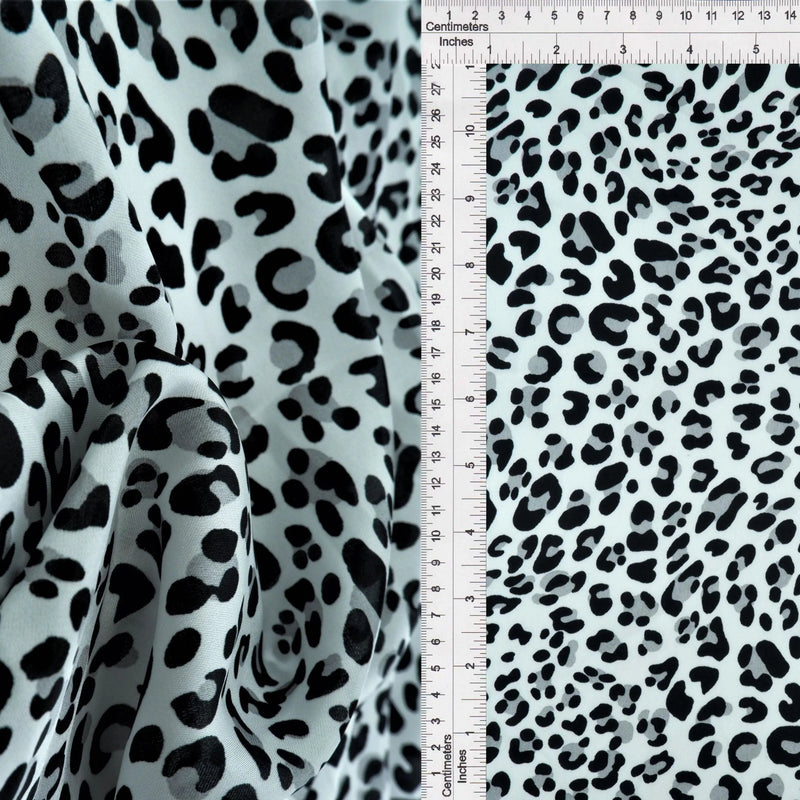Select the 7 mark on the vertical inches ruler
Screen dimensions: 800x800
(469, 332)
